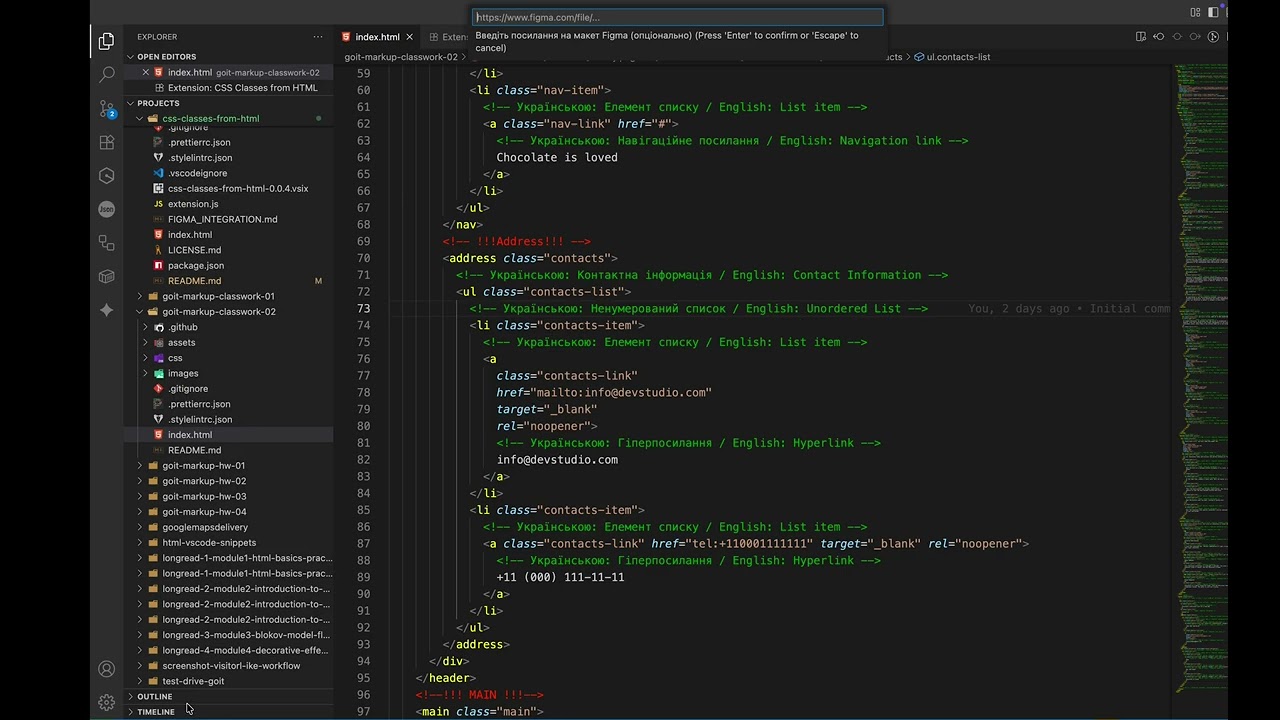The image size is (1280, 720).
Task: Open FIGMA_INTEGRATION.md in the explorer
Action: click(222, 219)
